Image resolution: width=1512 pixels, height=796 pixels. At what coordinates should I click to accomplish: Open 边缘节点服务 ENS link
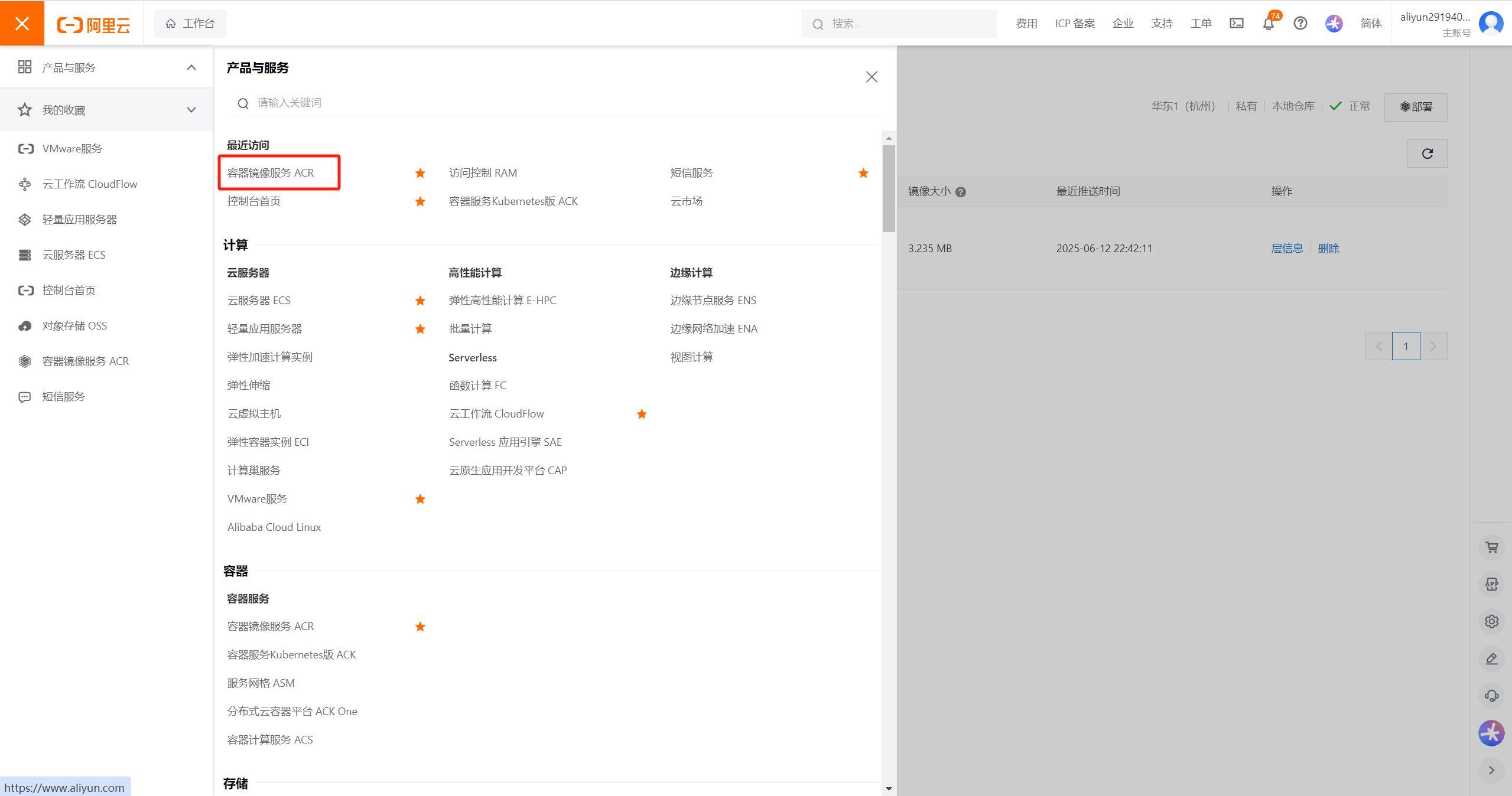point(713,301)
